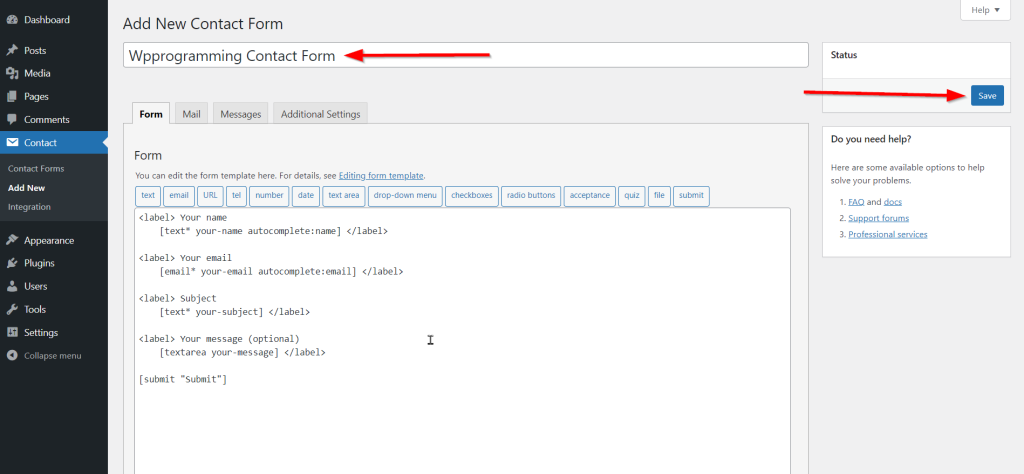Save the contact form

coord(986,95)
